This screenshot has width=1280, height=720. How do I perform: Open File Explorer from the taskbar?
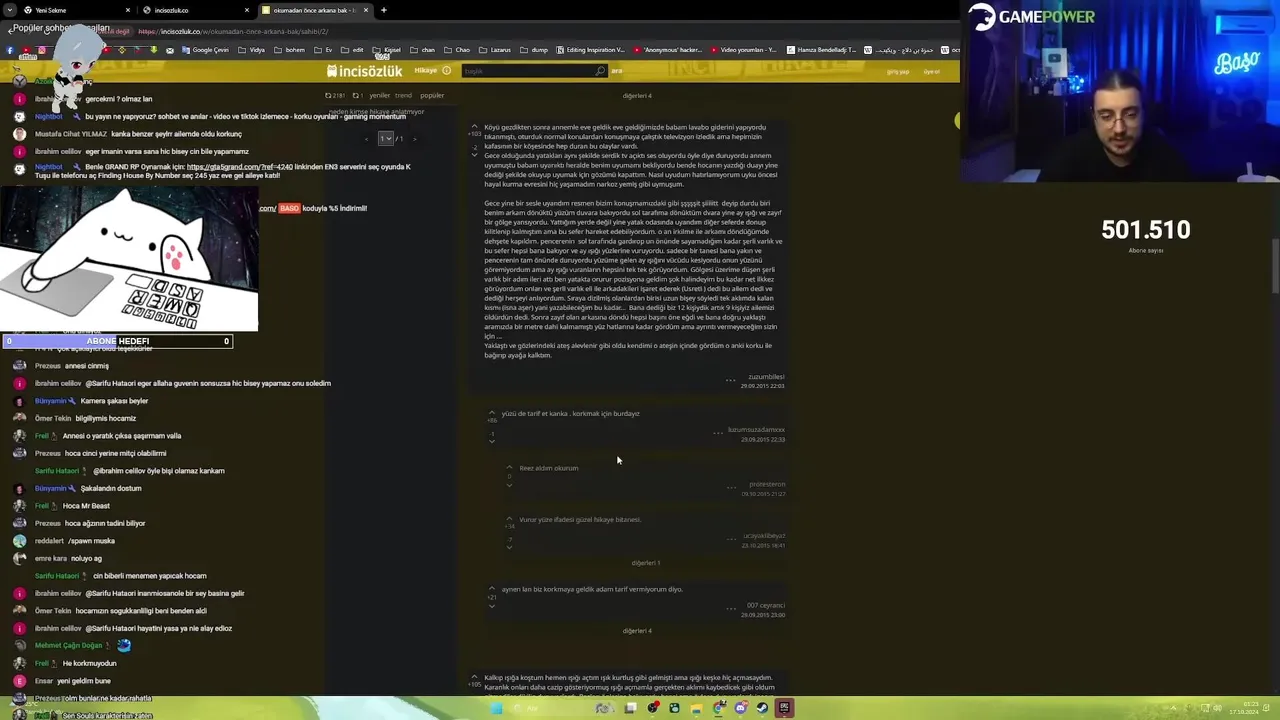click(696, 708)
